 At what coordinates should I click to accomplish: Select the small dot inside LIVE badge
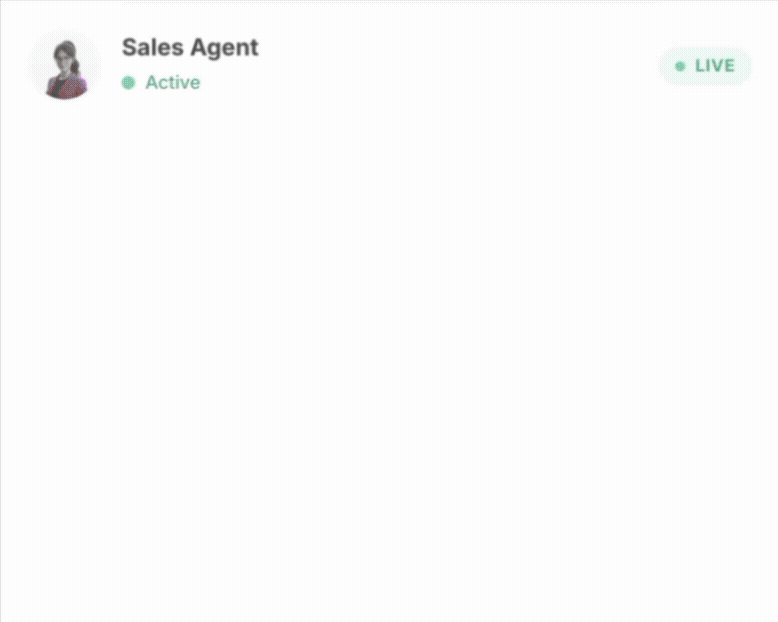(680, 66)
